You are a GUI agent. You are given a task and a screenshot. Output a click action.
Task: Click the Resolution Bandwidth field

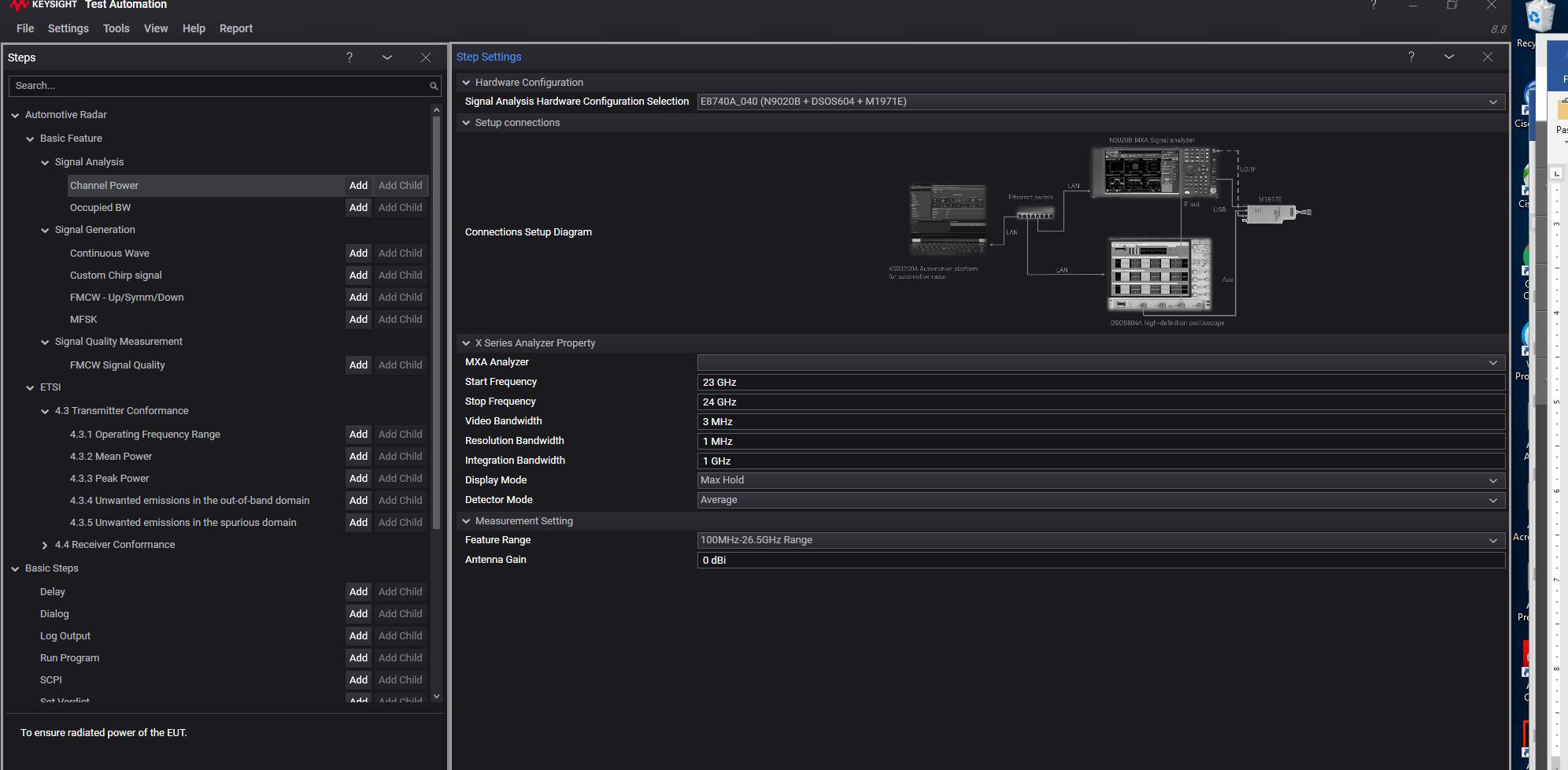coord(1101,442)
